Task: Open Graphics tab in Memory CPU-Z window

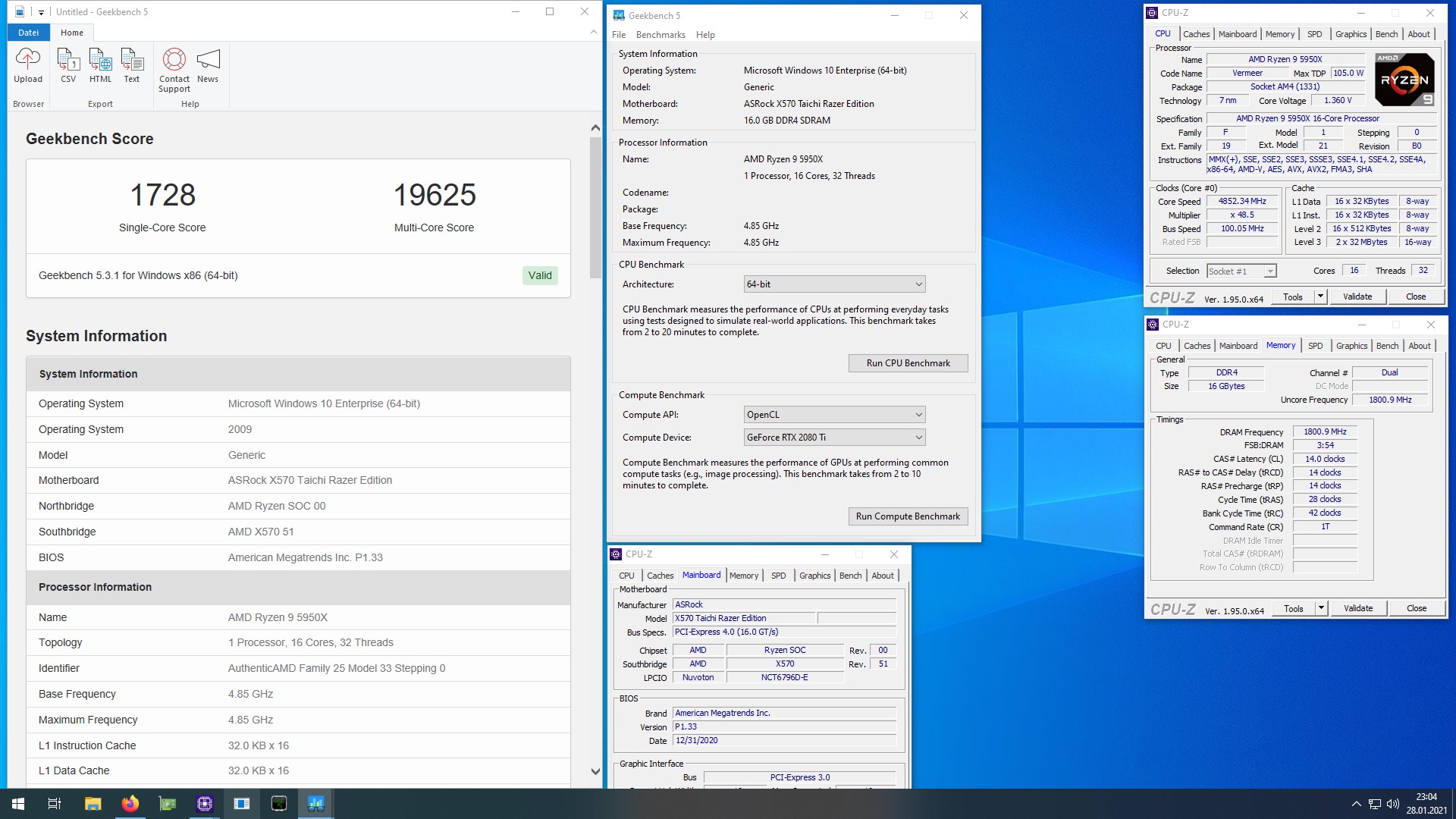Action: click(x=1351, y=346)
